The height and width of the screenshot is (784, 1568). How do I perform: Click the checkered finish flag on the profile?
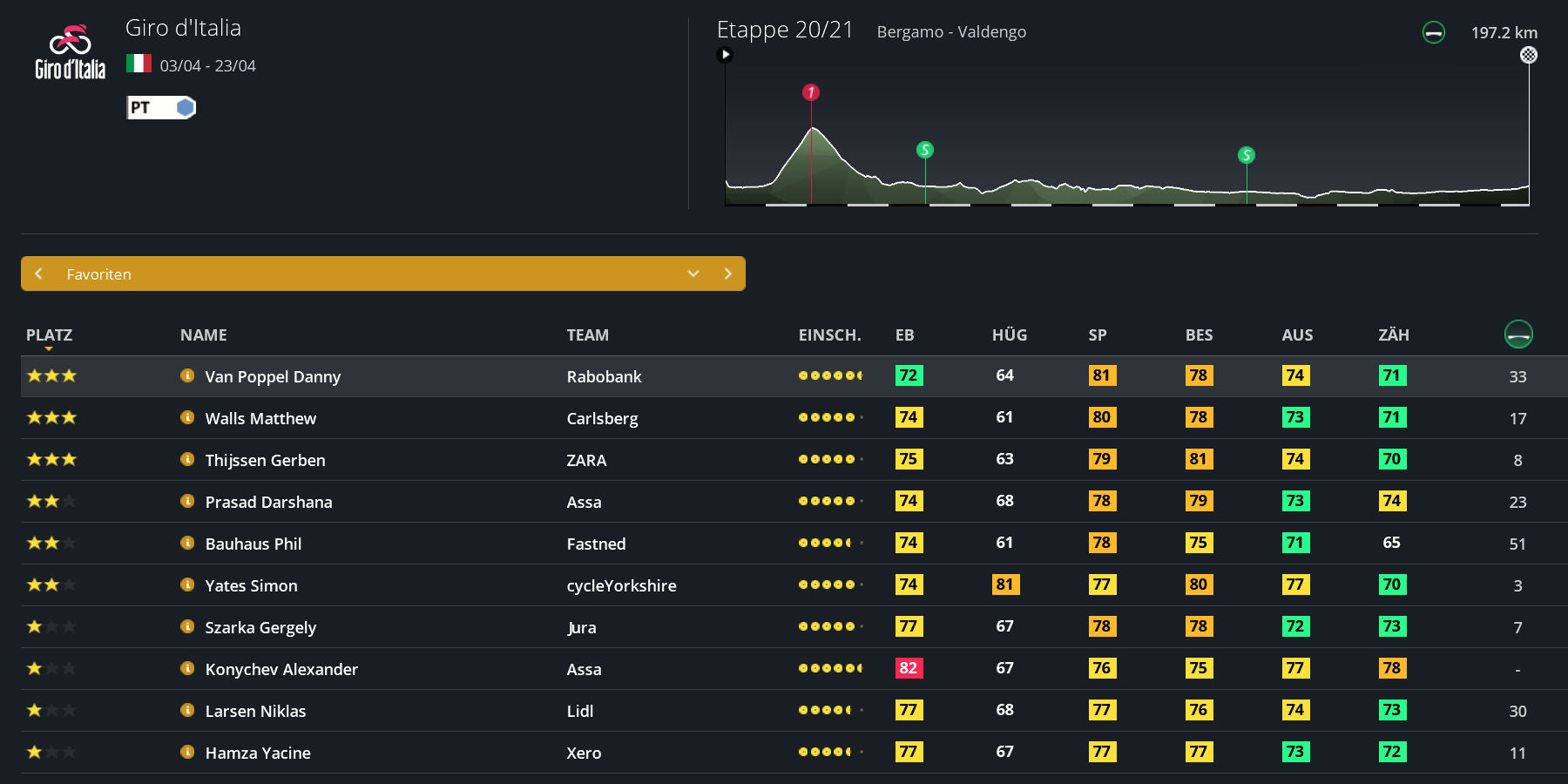tap(1528, 55)
